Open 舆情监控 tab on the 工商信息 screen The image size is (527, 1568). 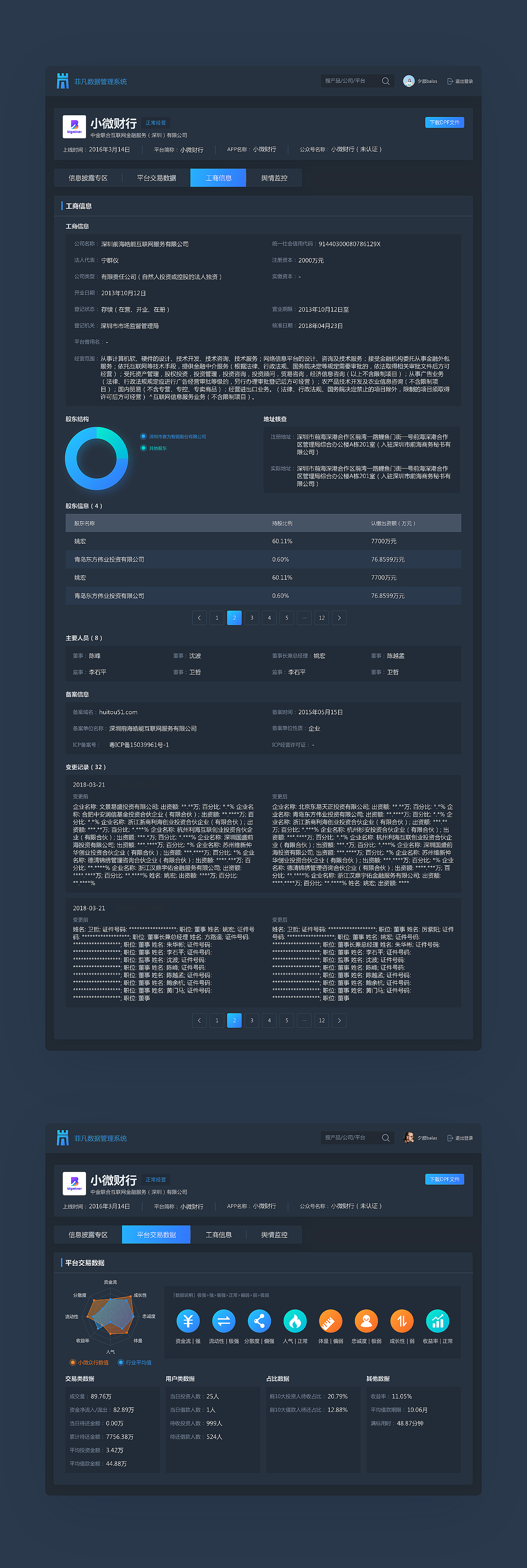point(275,178)
